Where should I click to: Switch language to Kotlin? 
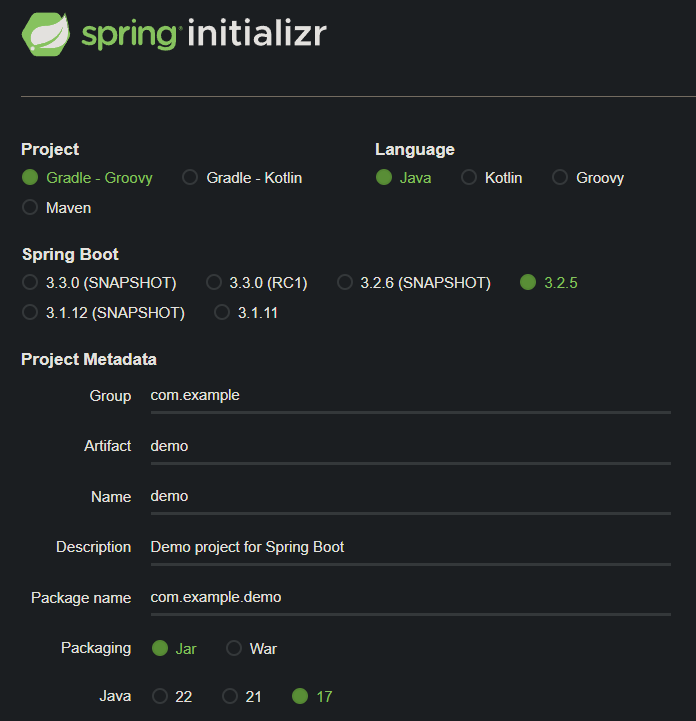click(469, 178)
